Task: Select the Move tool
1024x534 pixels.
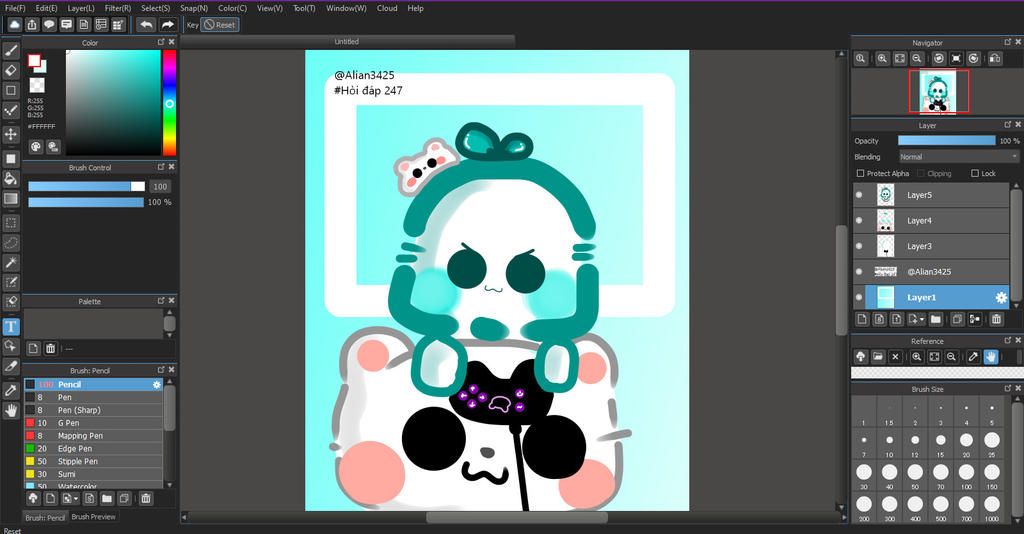Action: [x=12, y=134]
